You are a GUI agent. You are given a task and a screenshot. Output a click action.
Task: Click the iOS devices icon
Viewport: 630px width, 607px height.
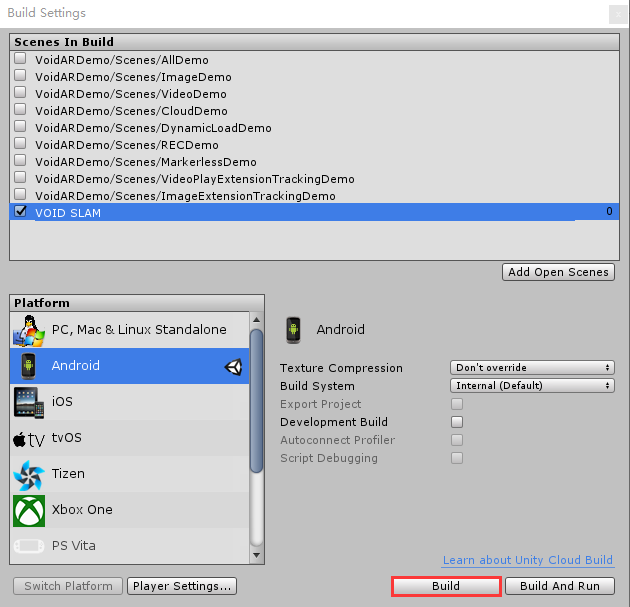(x=29, y=403)
